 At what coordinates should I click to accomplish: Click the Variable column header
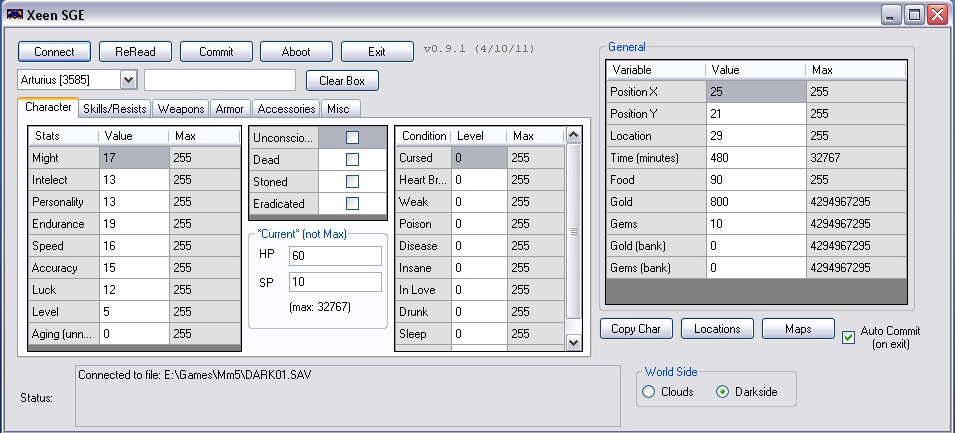click(x=656, y=70)
